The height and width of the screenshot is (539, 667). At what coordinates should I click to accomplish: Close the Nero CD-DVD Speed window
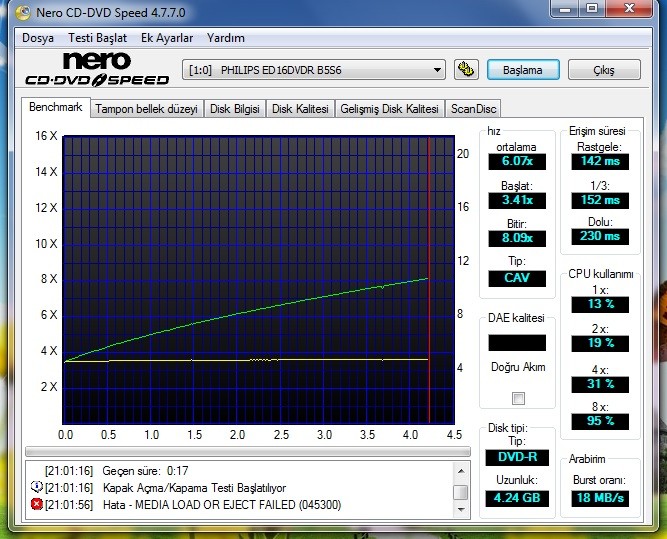[x=630, y=9]
